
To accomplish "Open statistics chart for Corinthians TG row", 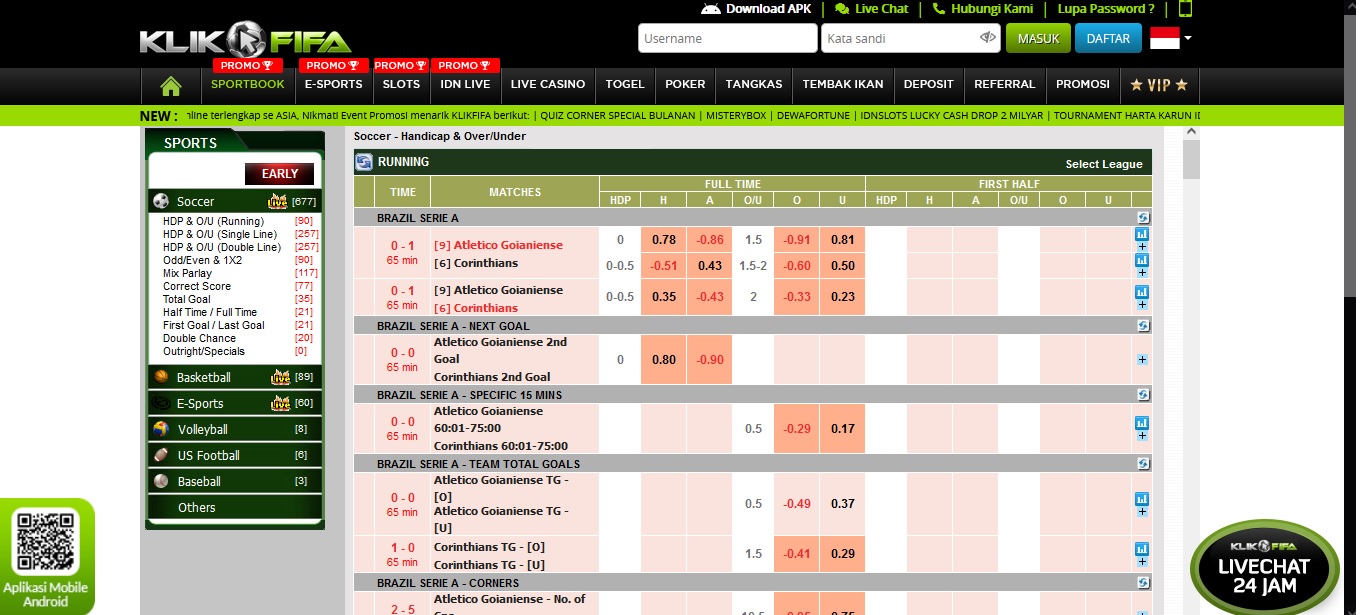I will 1142,548.
